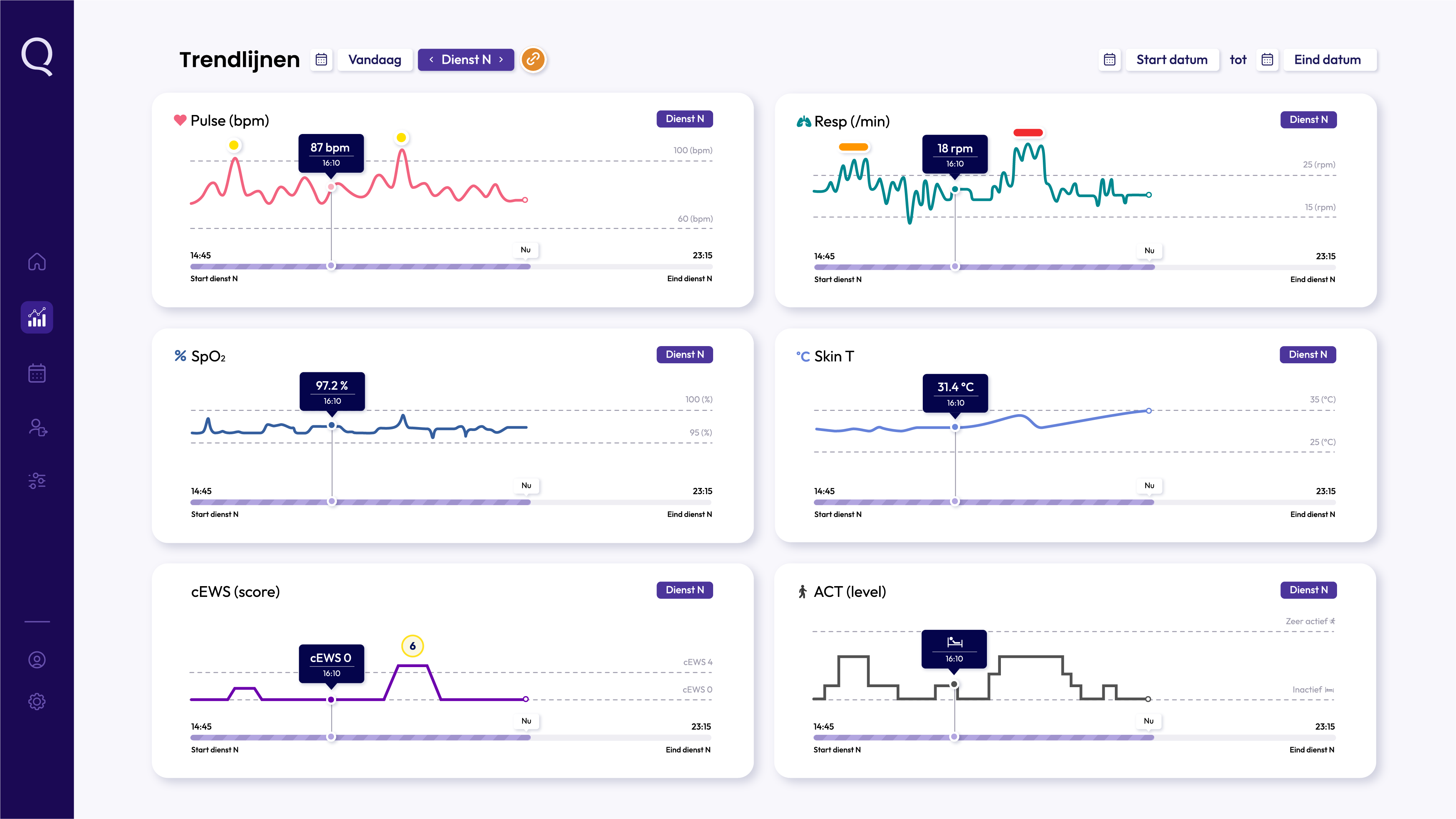Open the home page from sidebar
The height and width of the screenshot is (819, 1456).
[x=37, y=262]
